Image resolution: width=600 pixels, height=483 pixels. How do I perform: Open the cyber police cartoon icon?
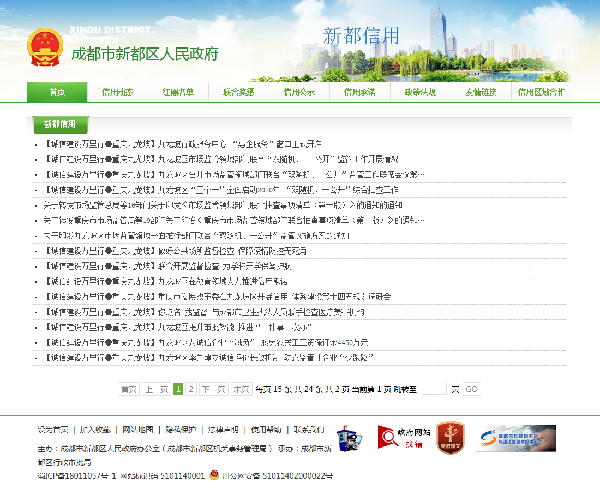(x=349, y=438)
